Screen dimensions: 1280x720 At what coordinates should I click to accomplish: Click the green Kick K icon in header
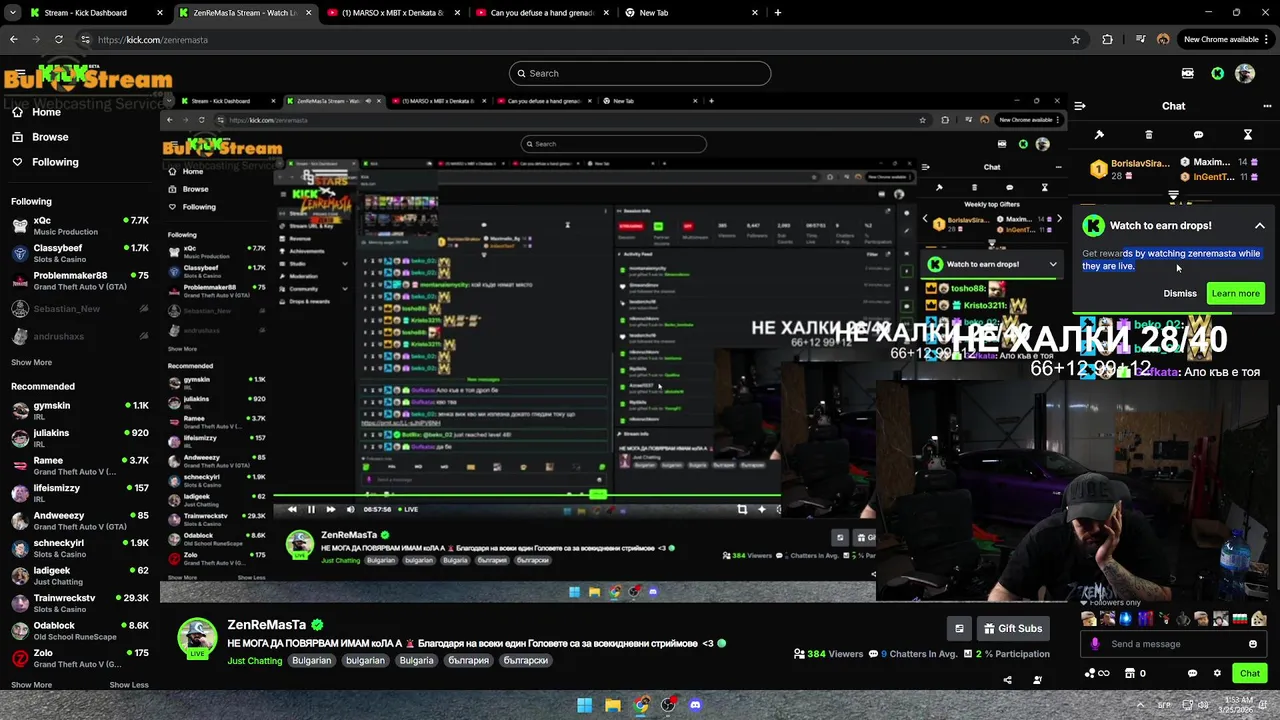click(x=1217, y=73)
